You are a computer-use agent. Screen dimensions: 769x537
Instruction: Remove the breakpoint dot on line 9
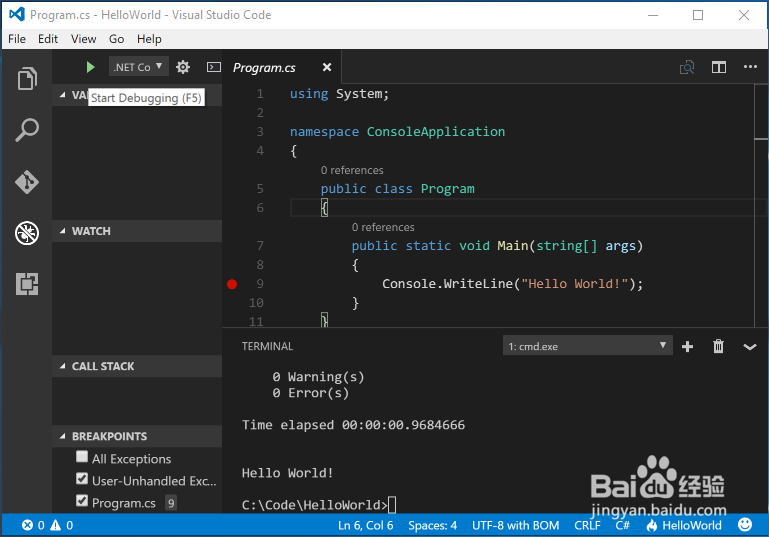coord(232,284)
